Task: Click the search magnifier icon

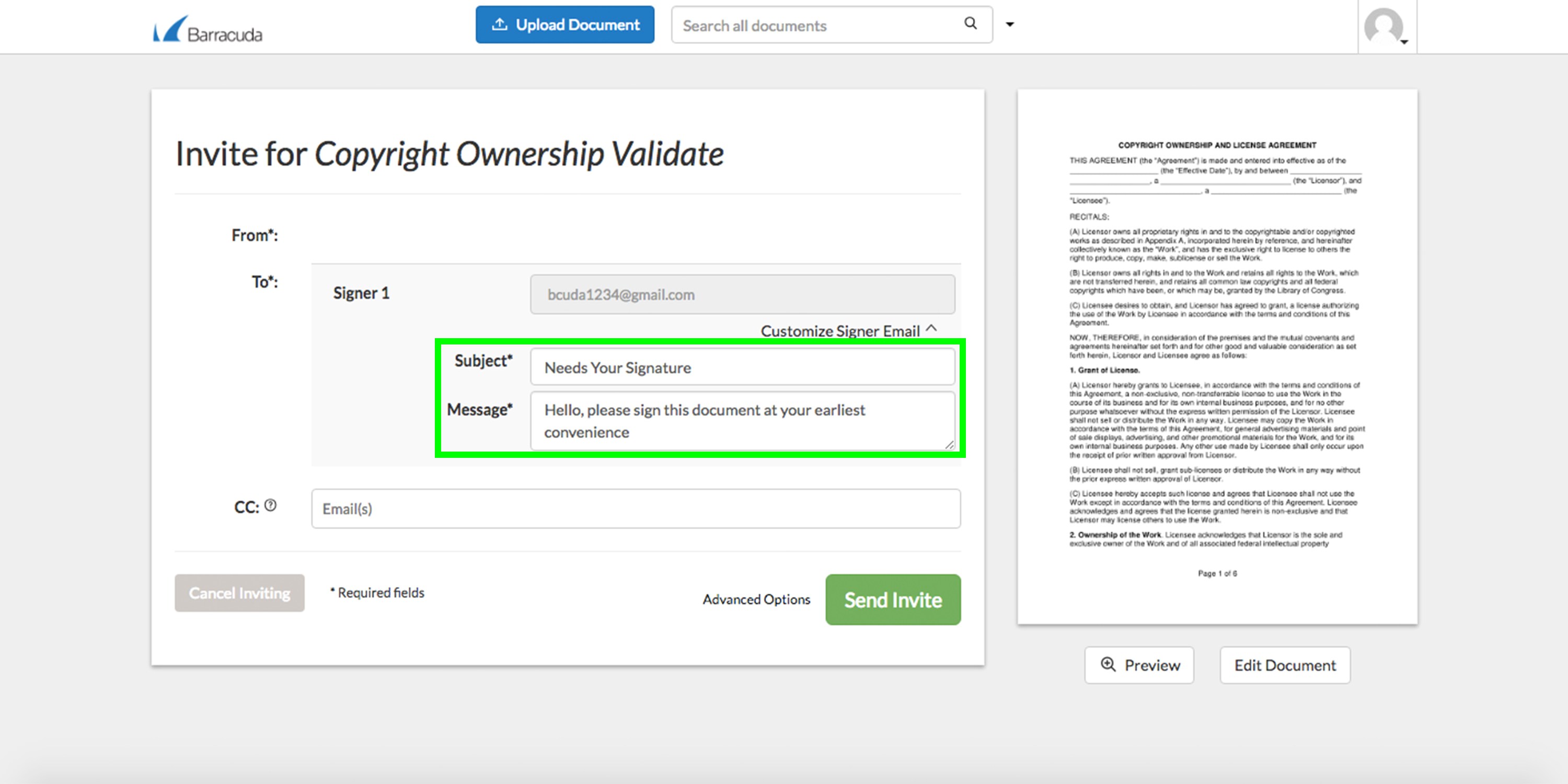Action: click(x=970, y=24)
